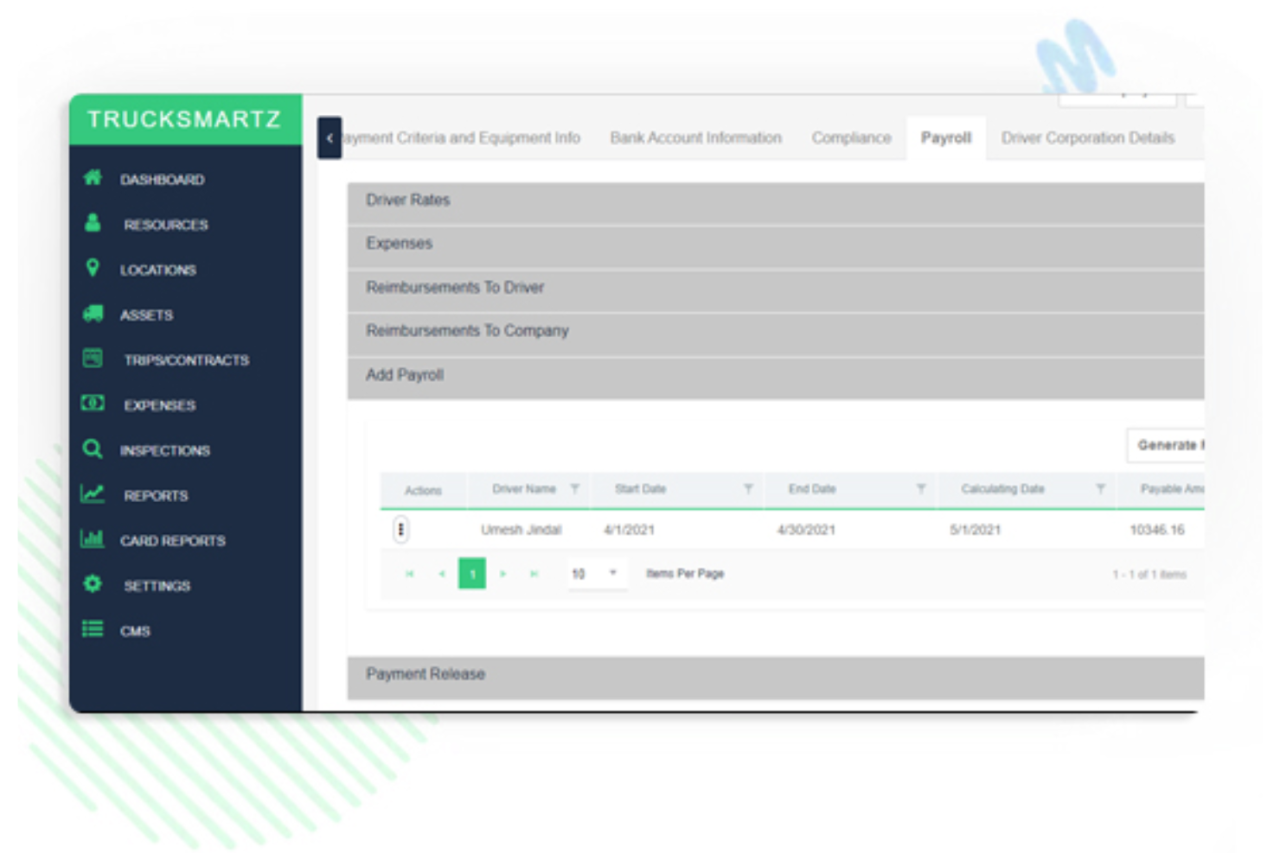Image resolution: width=1280 pixels, height=853 pixels.
Task: Click the Assets truck icon
Action: pyautogui.click(x=93, y=313)
